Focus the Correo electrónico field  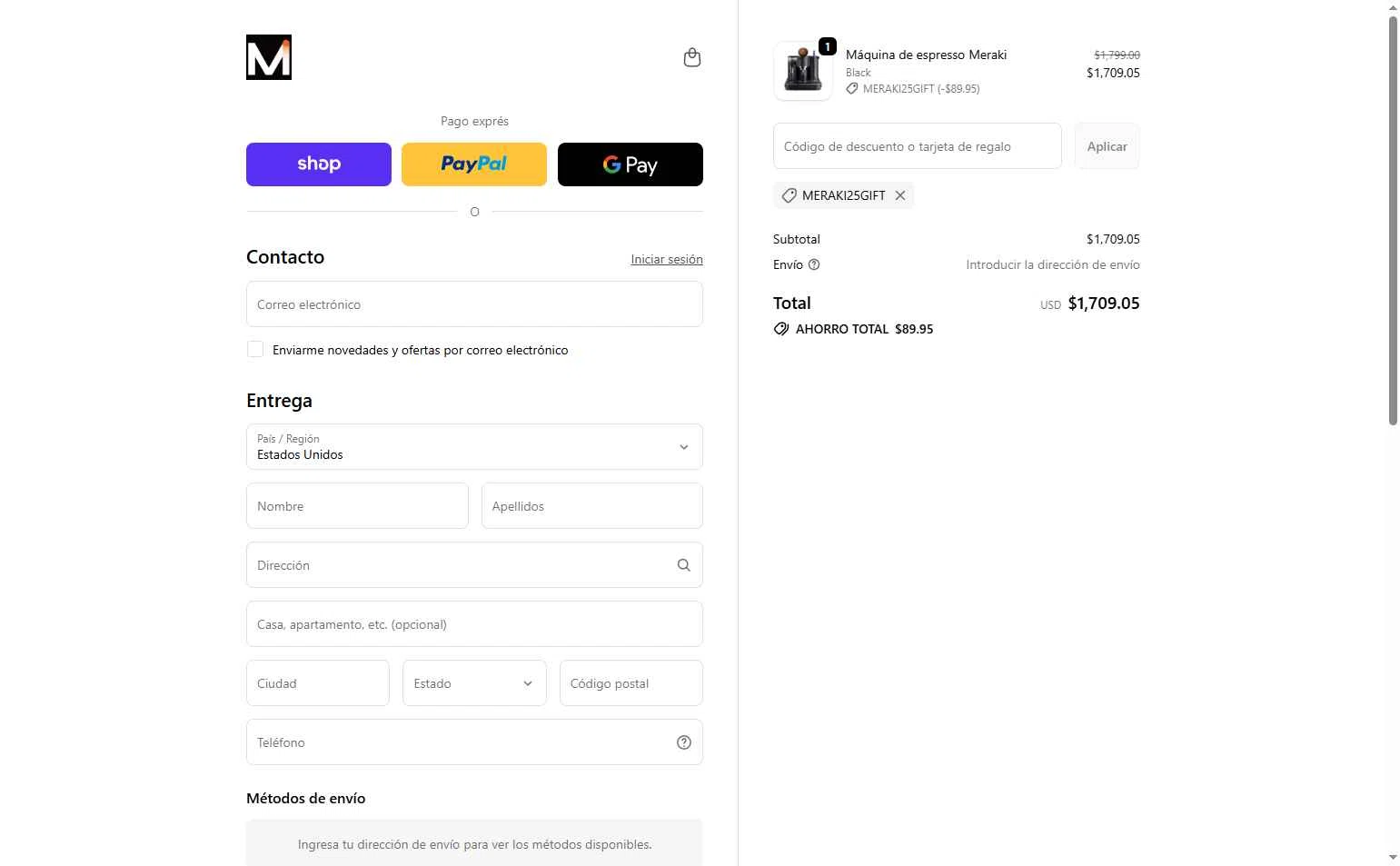(474, 304)
